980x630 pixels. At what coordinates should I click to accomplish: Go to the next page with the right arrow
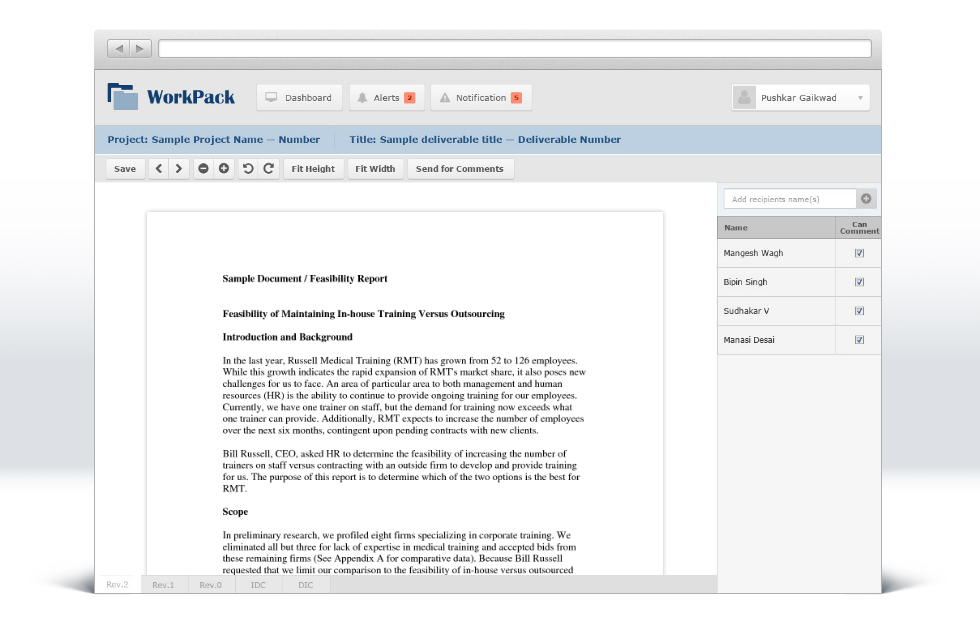coord(177,168)
